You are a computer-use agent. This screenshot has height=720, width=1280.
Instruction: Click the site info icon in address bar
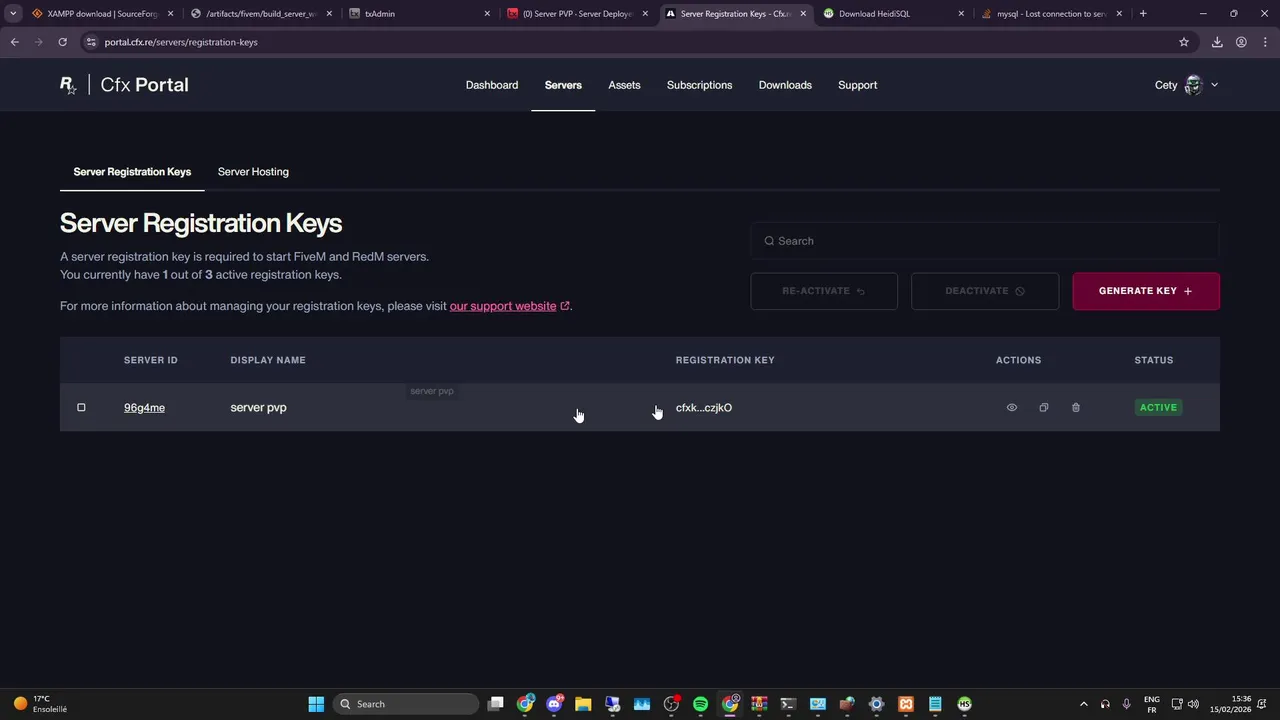tap(91, 42)
